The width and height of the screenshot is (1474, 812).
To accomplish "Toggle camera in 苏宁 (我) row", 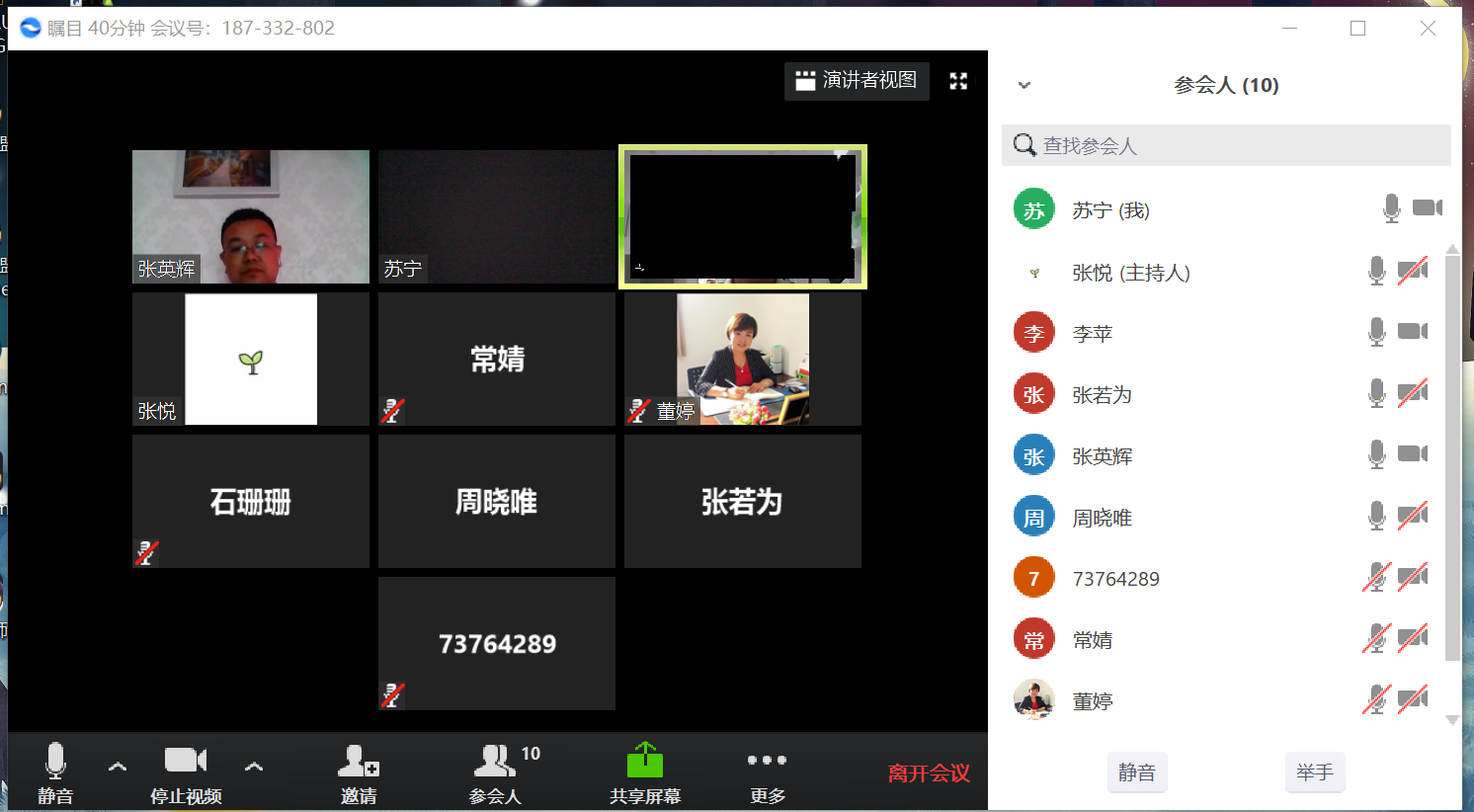I will point(1428,207).
